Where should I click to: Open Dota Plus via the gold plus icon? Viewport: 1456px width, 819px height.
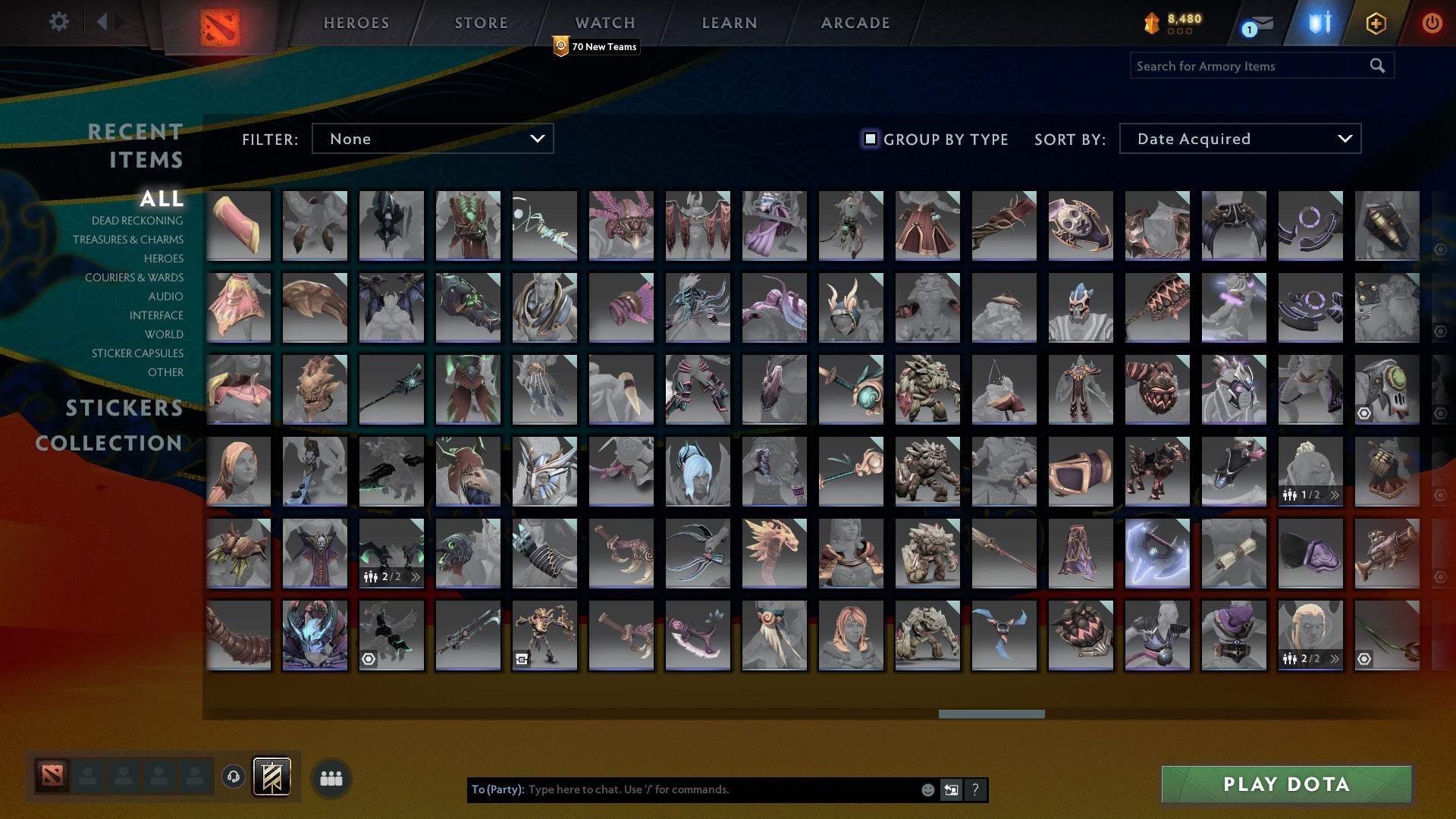click(1375, 23)
